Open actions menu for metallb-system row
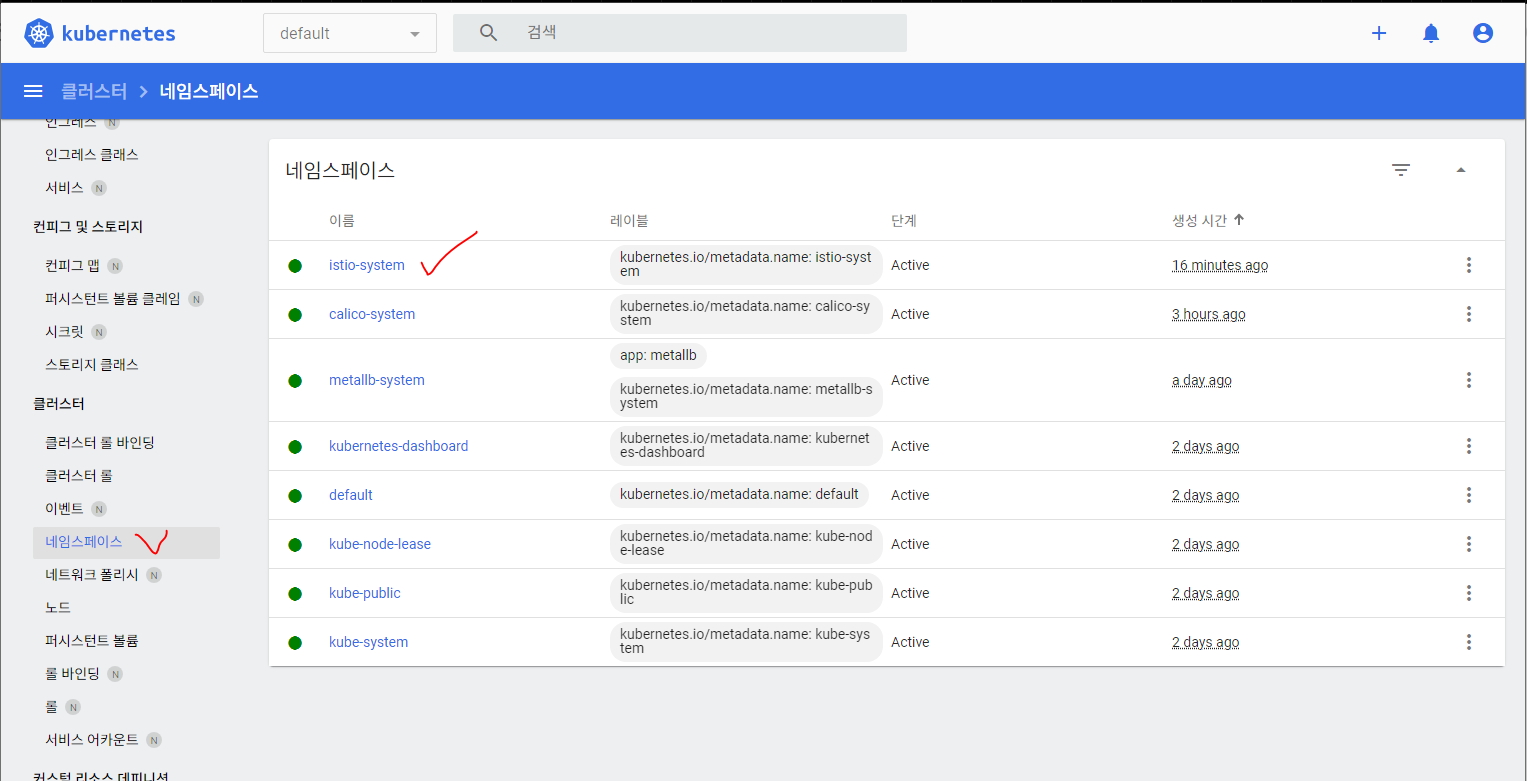Viewport: 1527px width, 781px height. [1469, 380]
